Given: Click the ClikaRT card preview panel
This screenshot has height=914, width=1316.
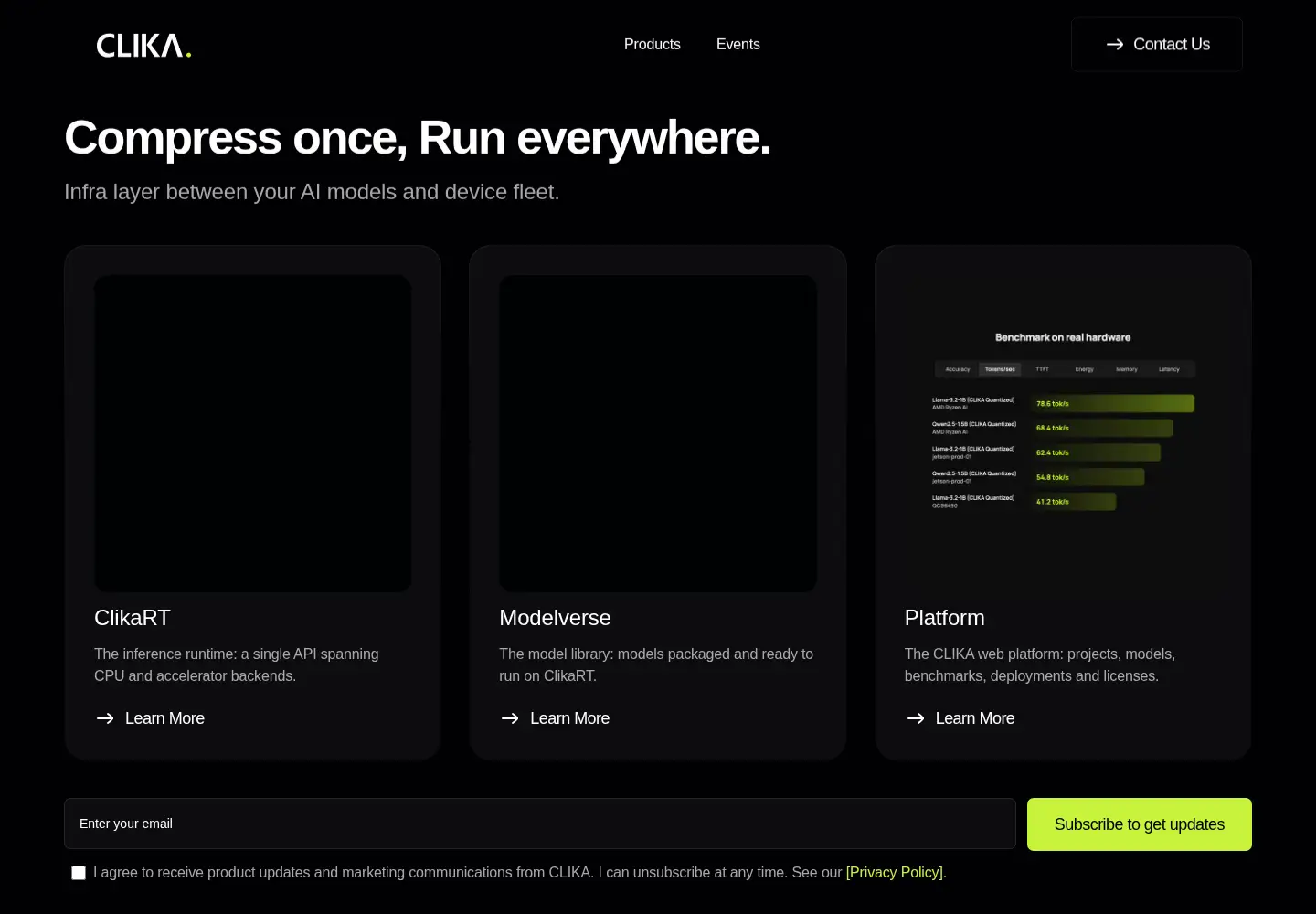Looking at the screenshot, I should (253, 433).
